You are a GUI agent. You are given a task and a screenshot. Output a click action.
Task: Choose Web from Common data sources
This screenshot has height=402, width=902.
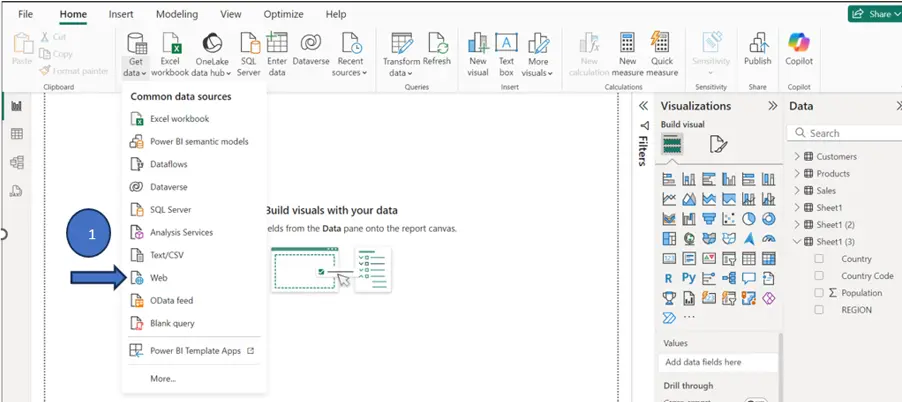point(192,278)
